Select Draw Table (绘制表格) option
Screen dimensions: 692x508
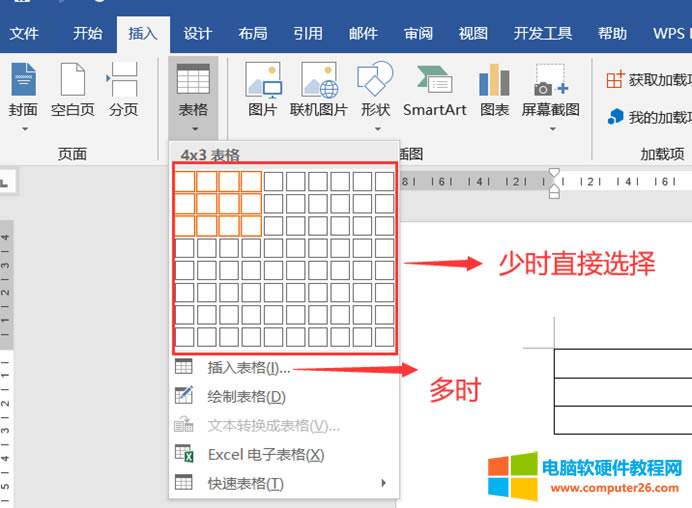246,397
